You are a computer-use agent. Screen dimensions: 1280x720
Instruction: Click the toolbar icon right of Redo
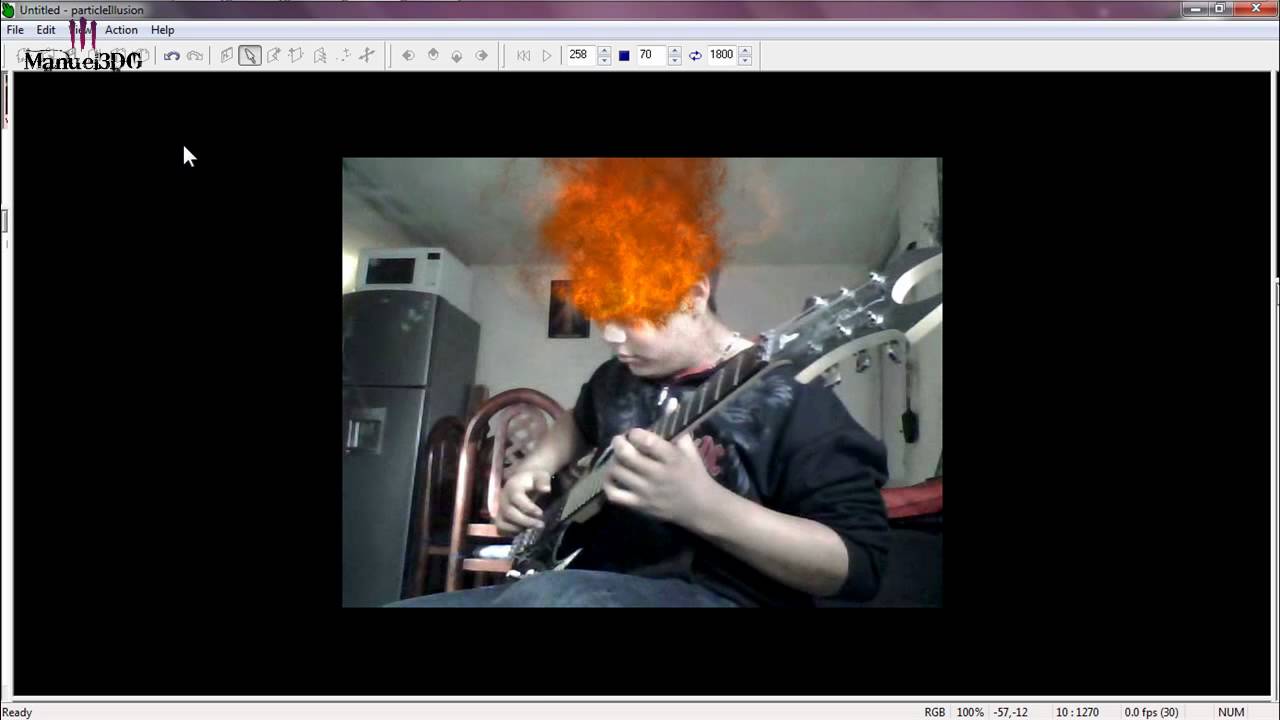(x=227, y=56)
